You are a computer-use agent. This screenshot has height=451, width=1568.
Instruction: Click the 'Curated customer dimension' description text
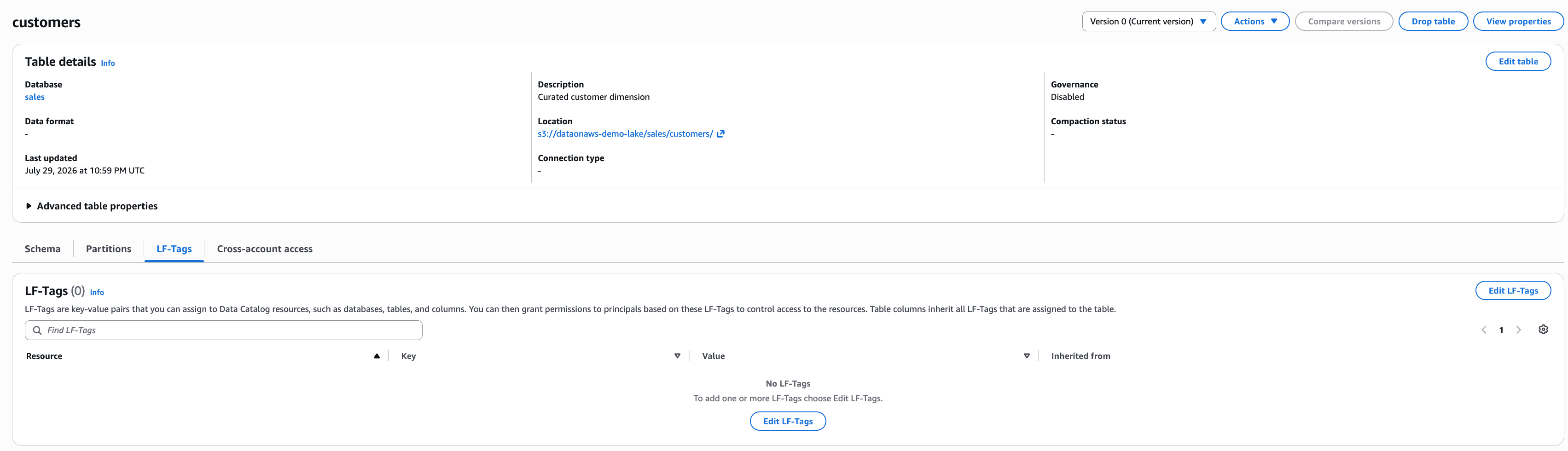pyautogui.click(x=593, y=98)
